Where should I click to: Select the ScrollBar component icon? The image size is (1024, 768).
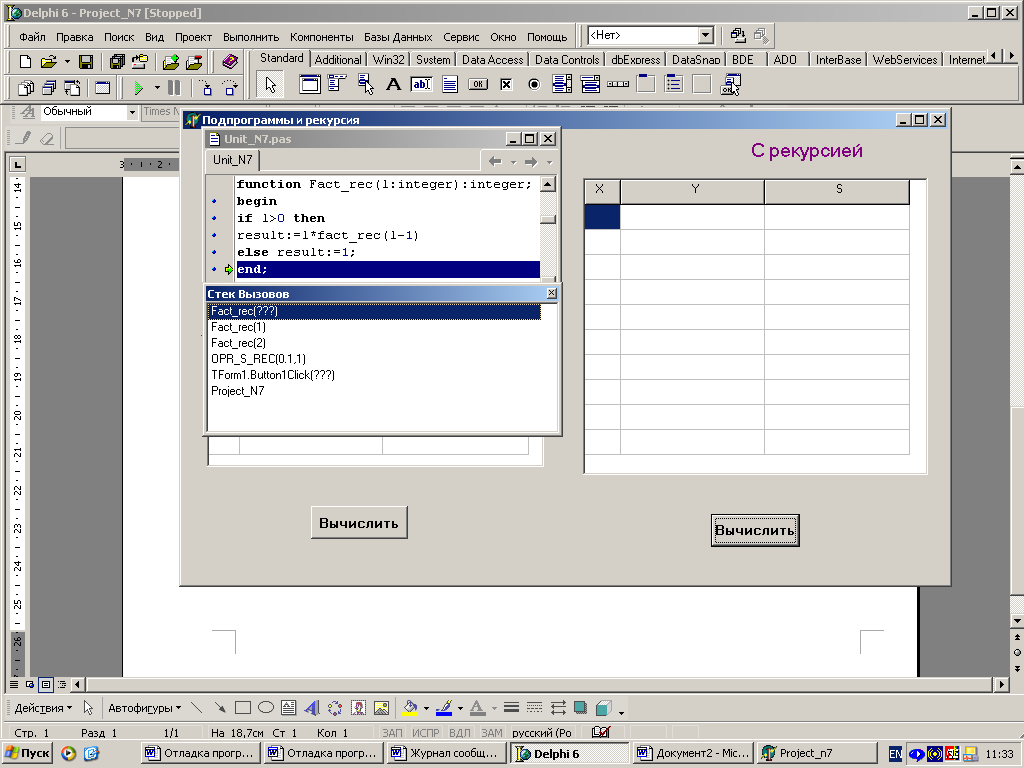(x=618, y=84)
